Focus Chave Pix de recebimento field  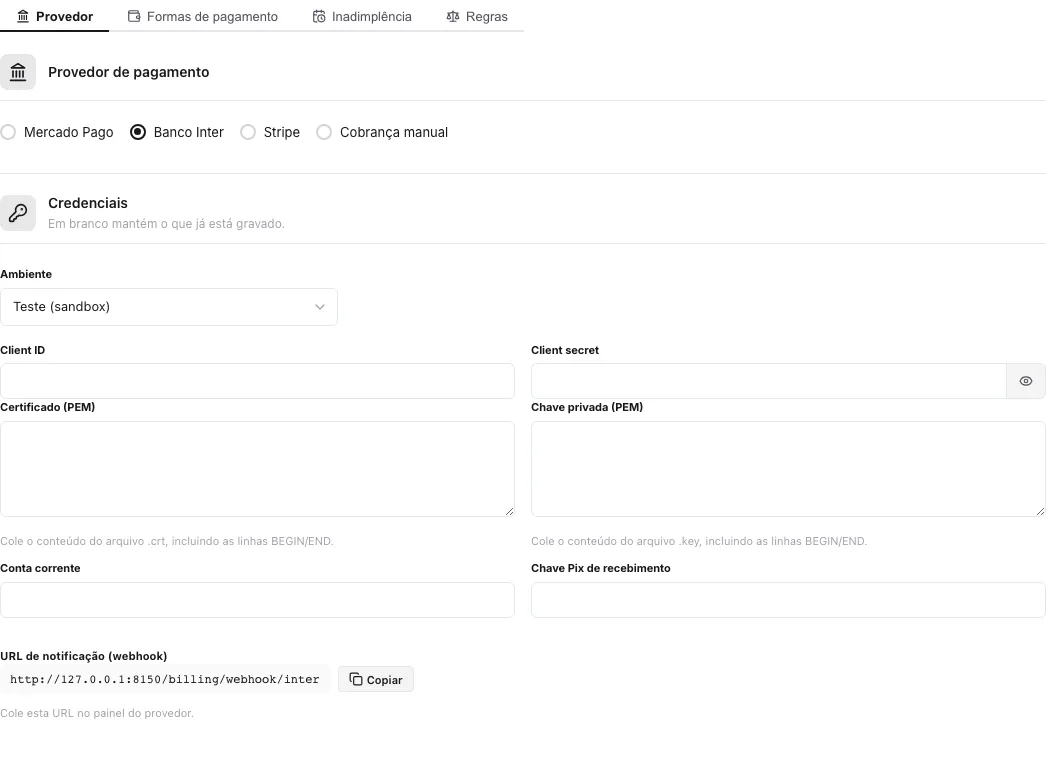(x=788, y=600)
